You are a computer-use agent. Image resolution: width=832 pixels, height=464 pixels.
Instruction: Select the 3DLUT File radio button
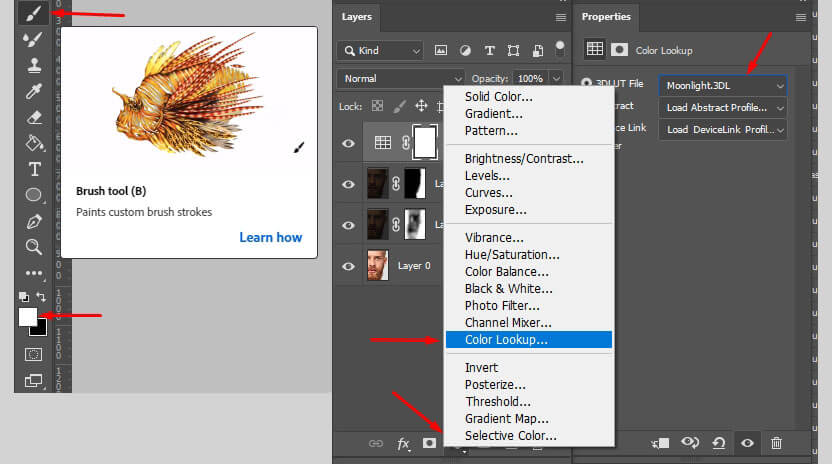[x=586, y=83]
